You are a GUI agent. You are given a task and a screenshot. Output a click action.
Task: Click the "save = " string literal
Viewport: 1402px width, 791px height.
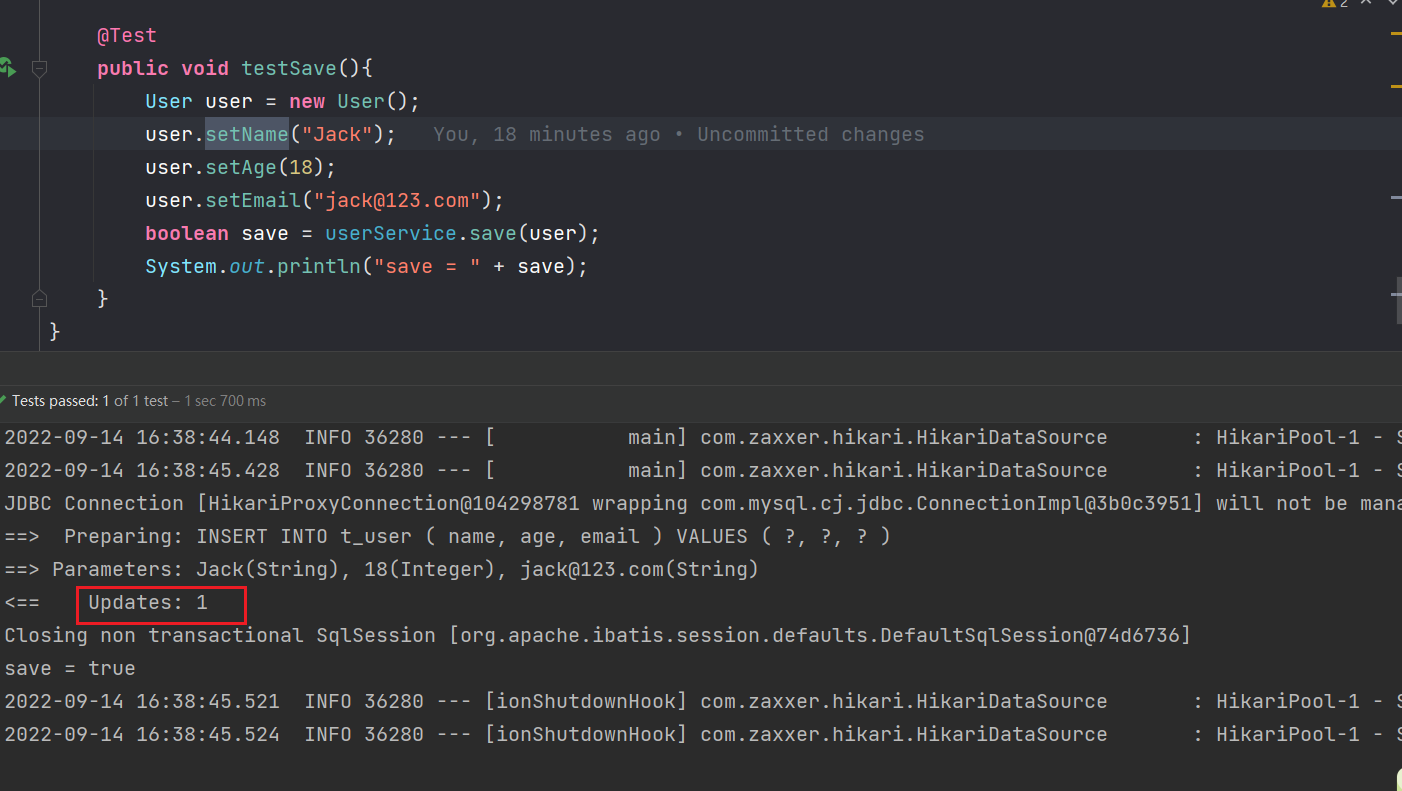pos(427,266)
